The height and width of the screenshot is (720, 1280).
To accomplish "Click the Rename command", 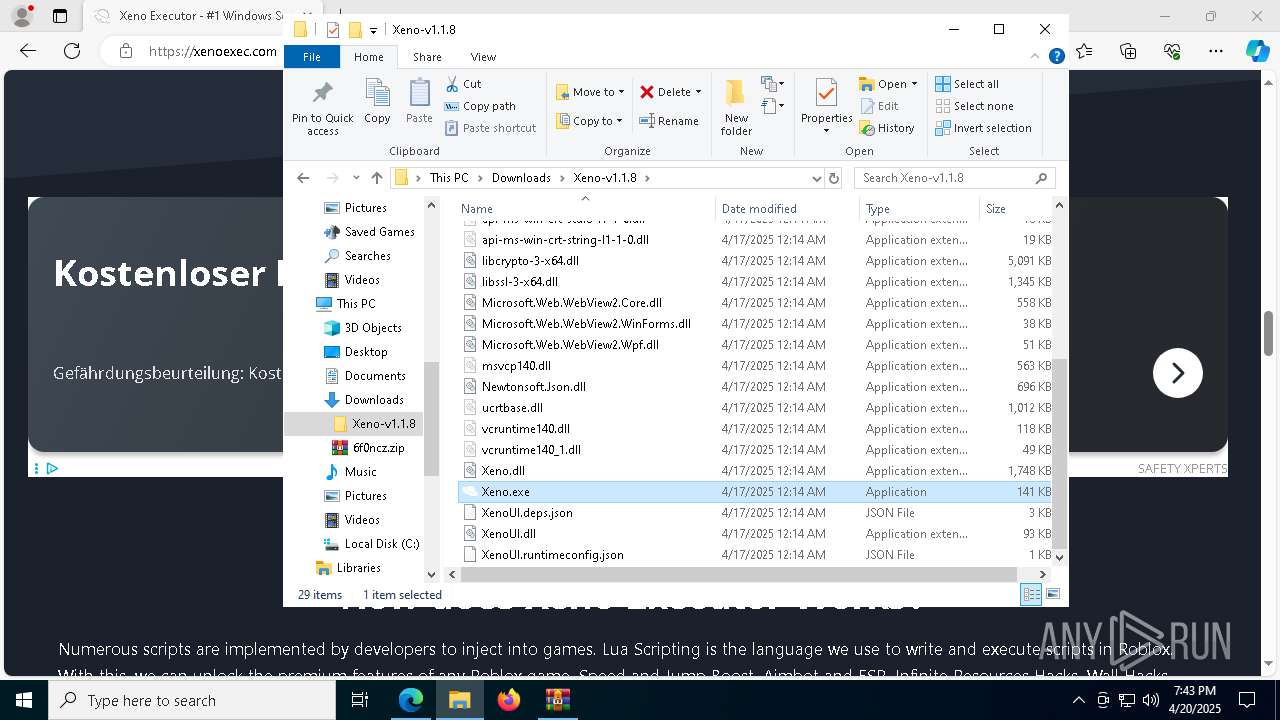I will [x=669, y=121].
